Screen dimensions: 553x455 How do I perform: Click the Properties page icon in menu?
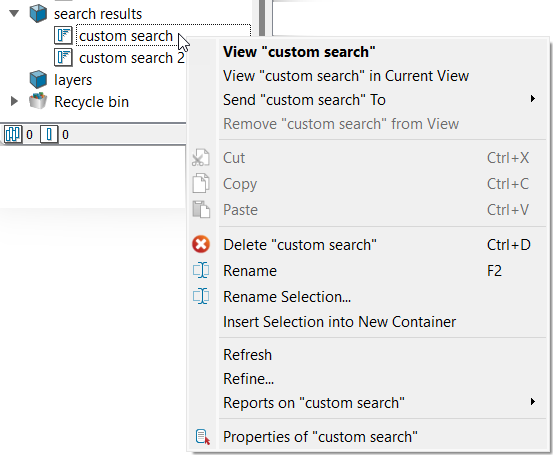tap(202, 437)
